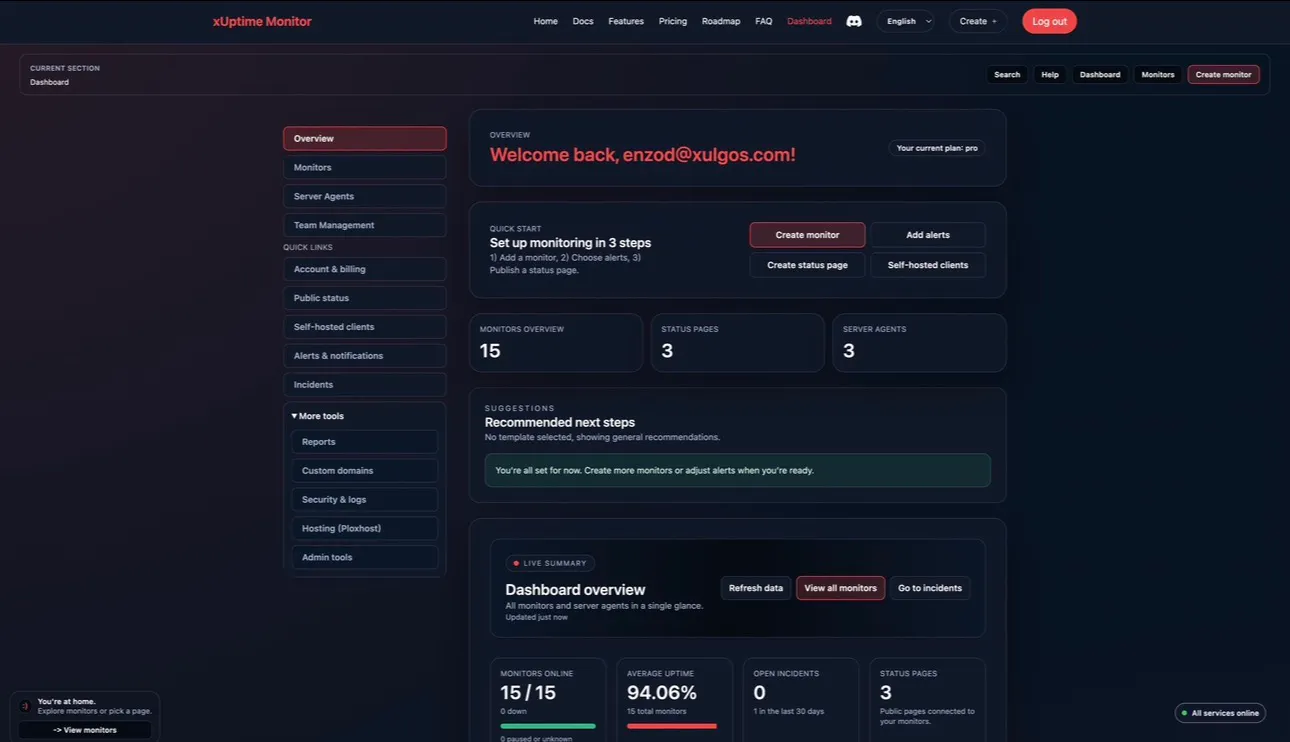The height and width of the screenshot is (742, 1290).
Task: Click the Refresh data button
Action: click(756, 588)
